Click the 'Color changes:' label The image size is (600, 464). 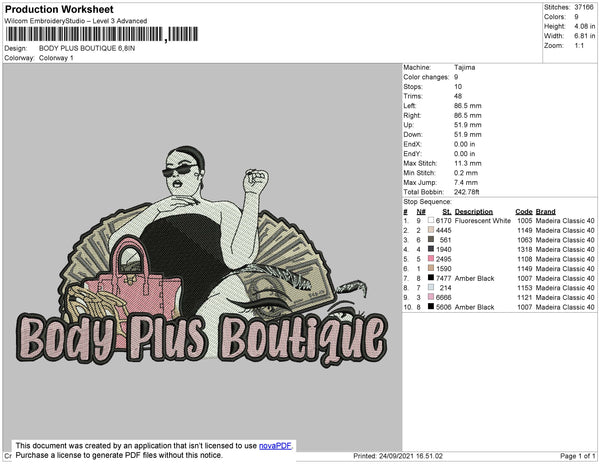(x=426, y=77)
